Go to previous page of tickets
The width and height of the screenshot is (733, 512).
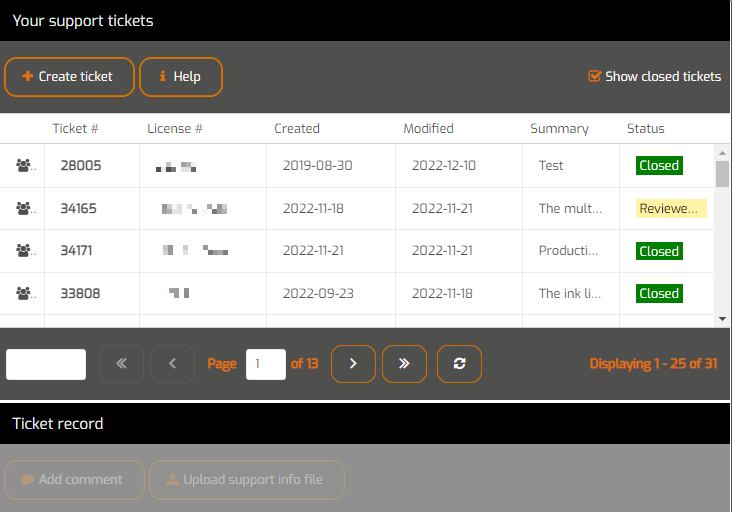click(x=172, y=364)
